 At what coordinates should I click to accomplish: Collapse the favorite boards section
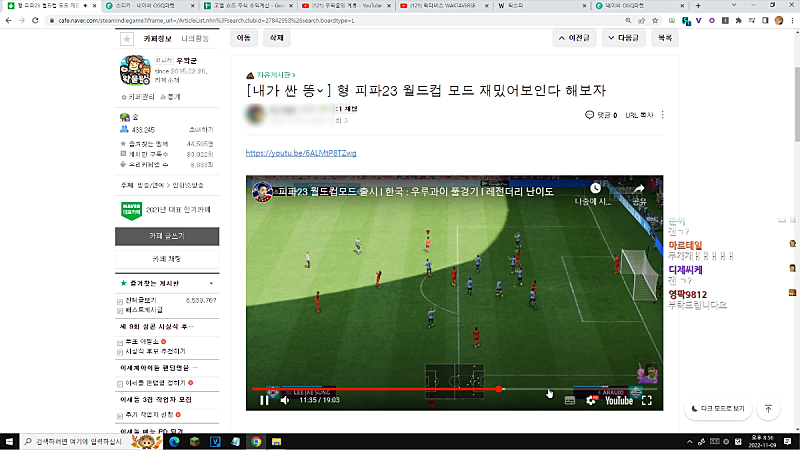211,283
